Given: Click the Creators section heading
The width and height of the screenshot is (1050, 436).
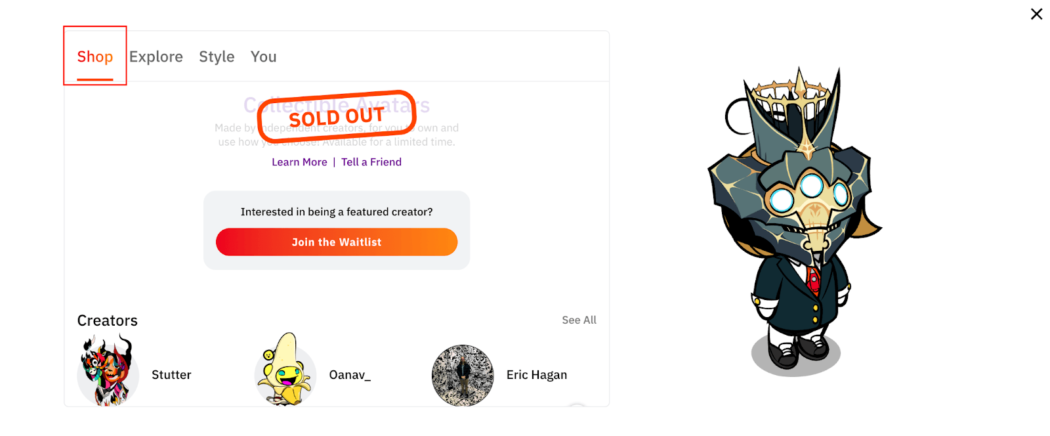Looking at the screenshot, I should [x=107, y=320].
